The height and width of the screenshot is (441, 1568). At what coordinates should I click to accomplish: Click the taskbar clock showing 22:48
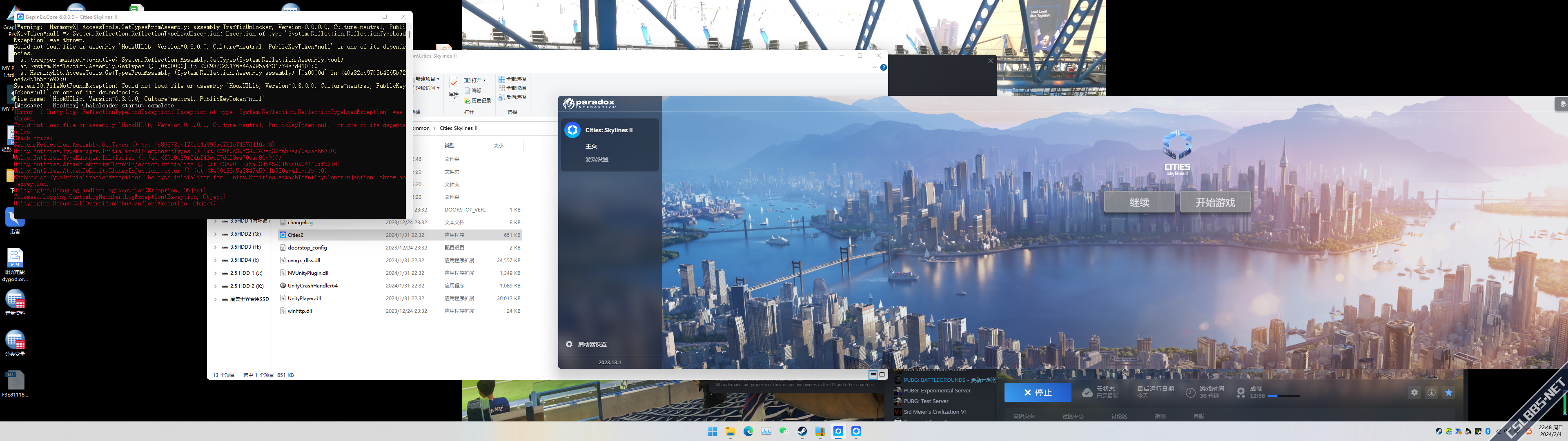tap(1551, 431)
